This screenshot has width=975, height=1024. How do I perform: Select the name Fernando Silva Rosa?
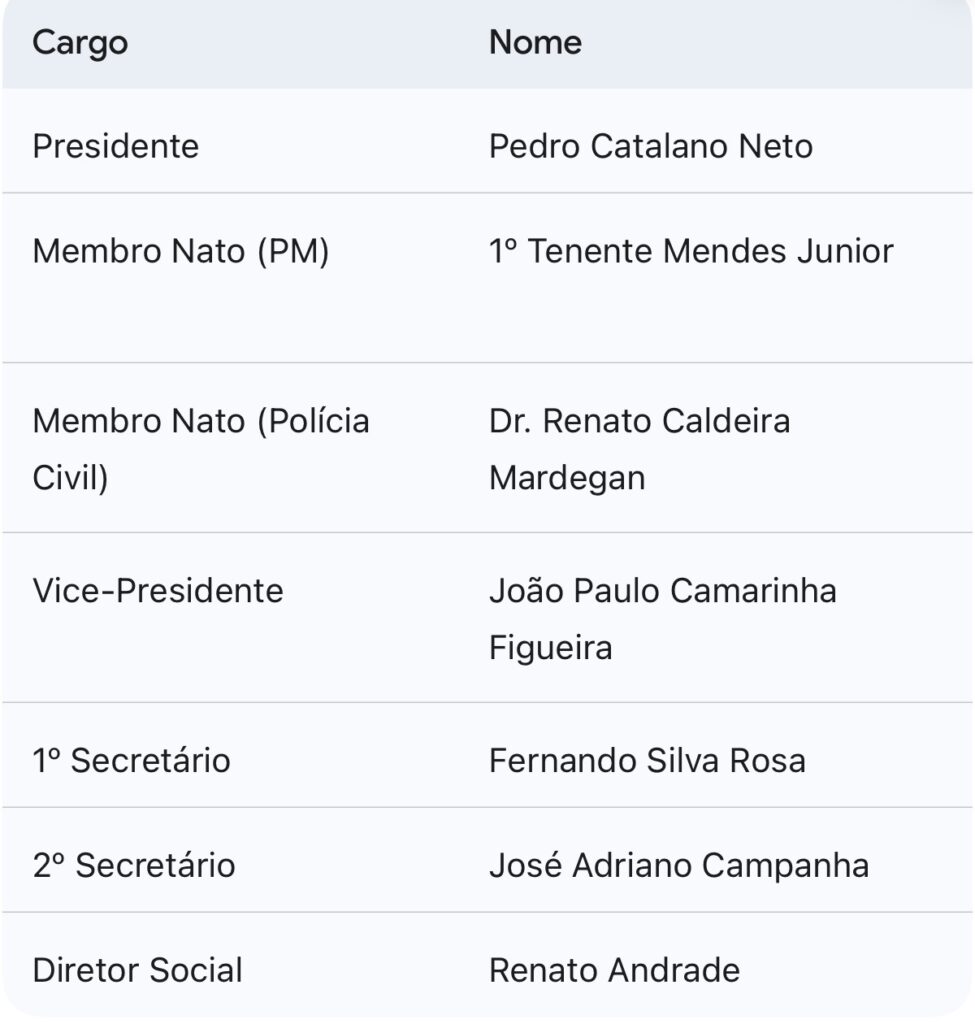[647, 761]
